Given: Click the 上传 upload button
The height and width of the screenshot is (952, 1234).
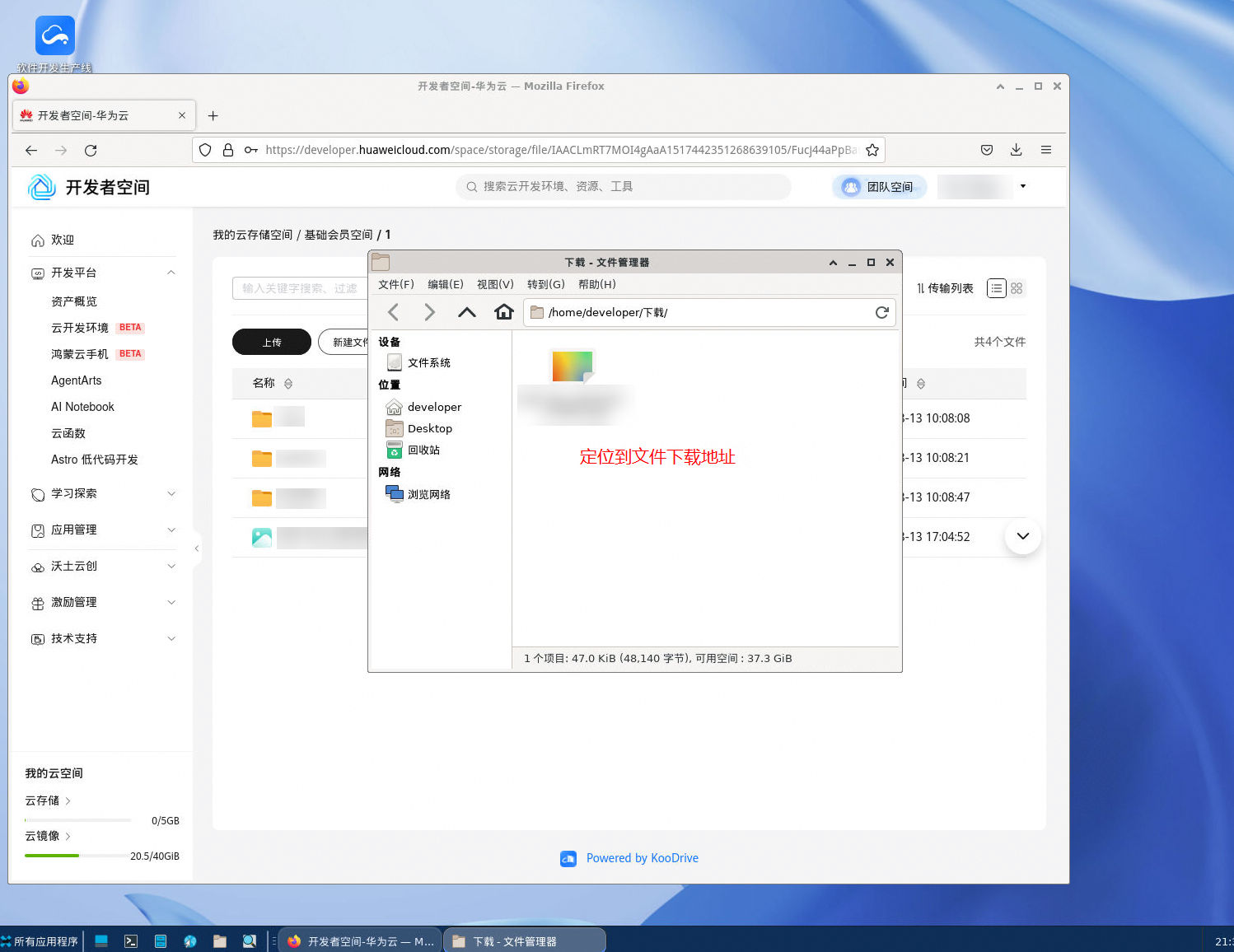Looking at the screenshot, I should [x=272, y=342].
